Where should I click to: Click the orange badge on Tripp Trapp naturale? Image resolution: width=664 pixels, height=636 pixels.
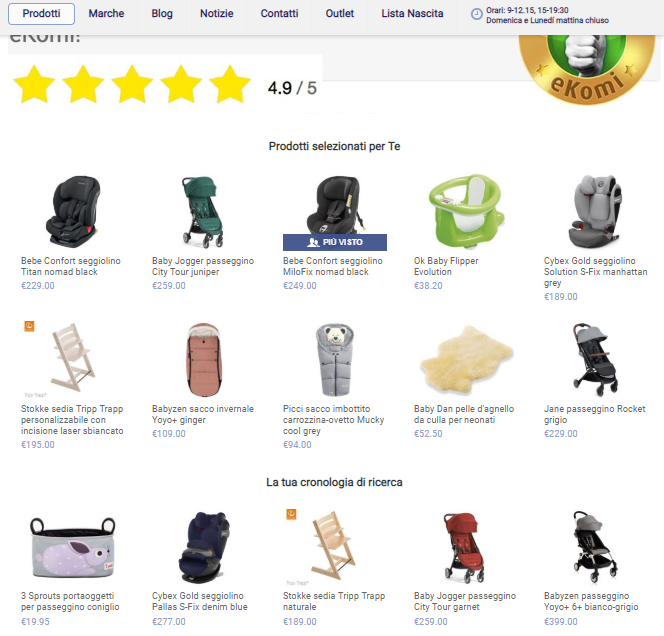[x=291, y=514]
